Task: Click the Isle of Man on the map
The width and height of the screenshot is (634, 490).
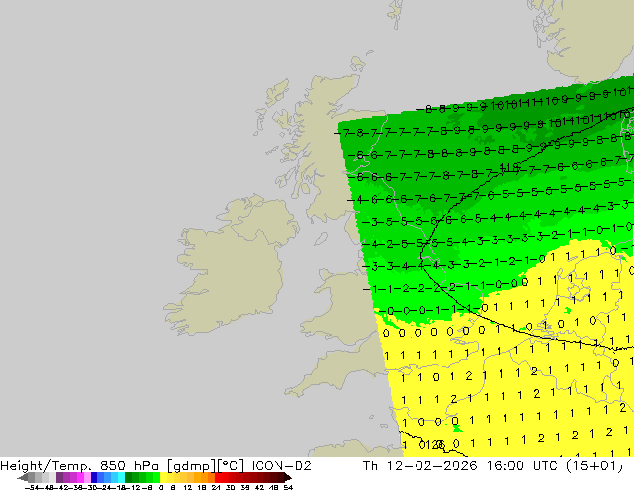Action: coord(321,239)
